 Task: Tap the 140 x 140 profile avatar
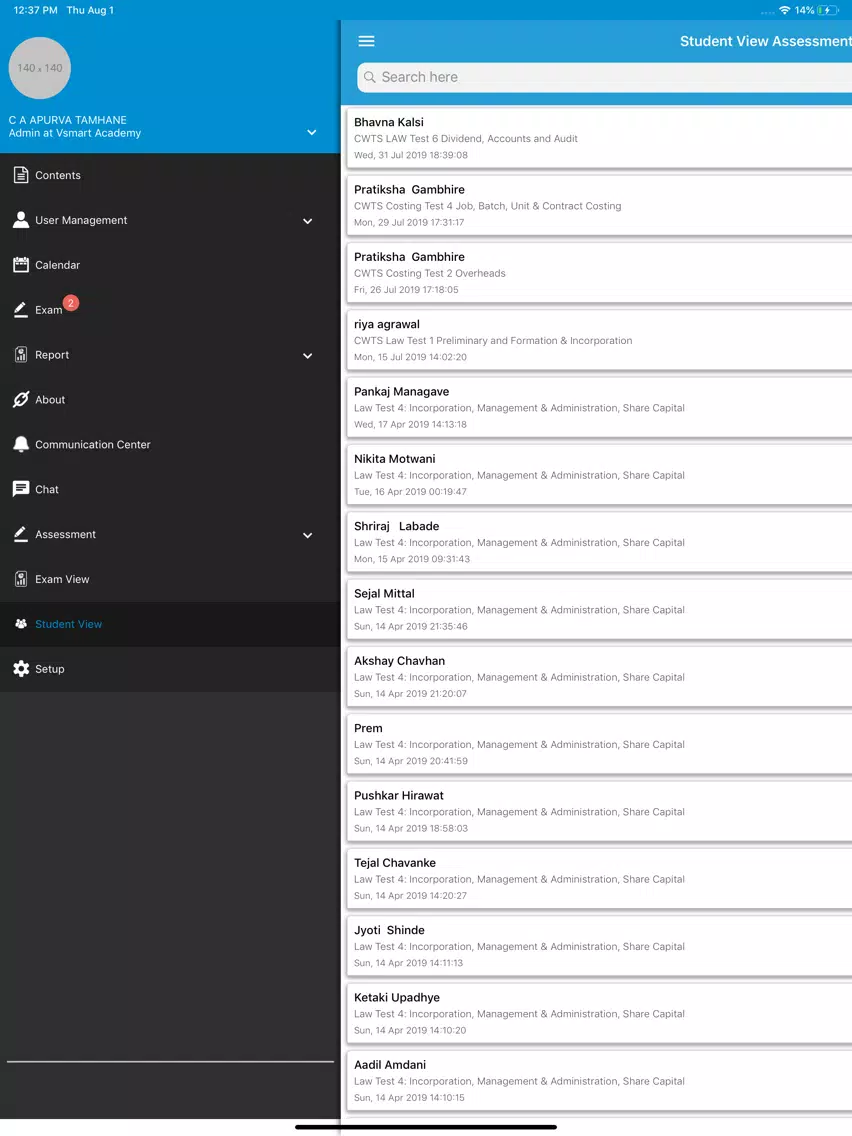pos(40,68)
